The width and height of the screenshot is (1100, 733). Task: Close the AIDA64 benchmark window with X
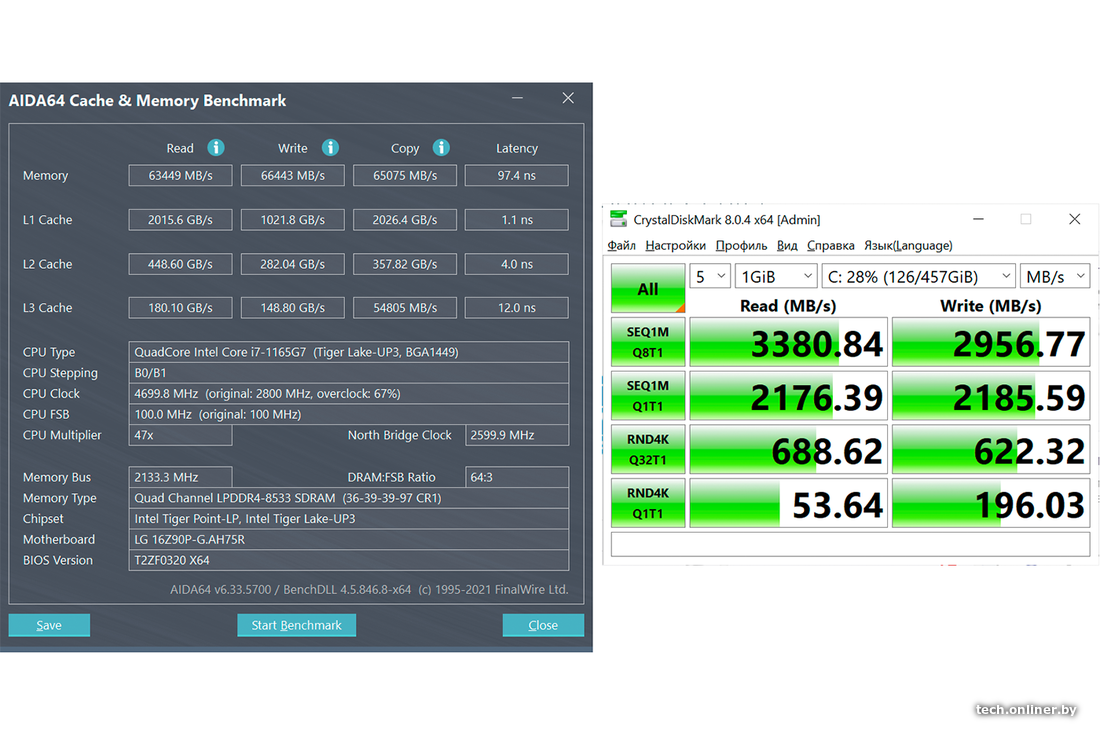tap(568, 98)
